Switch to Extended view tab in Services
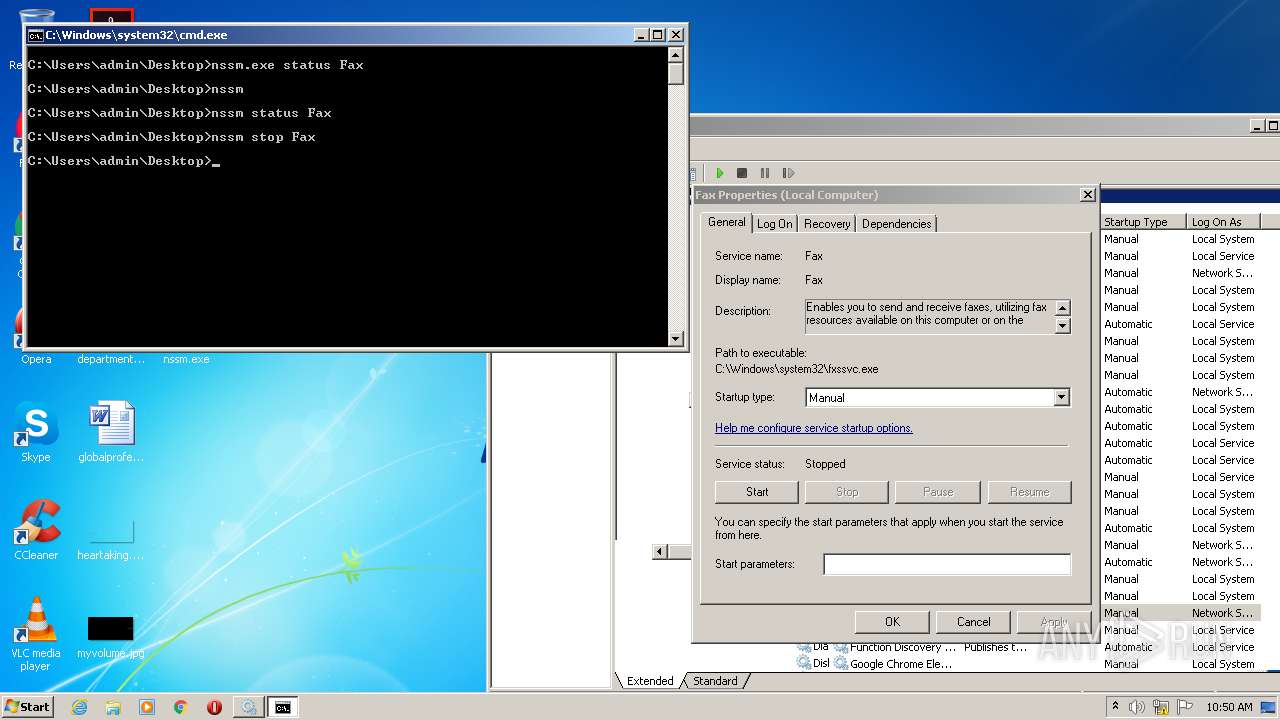Viewport: 1280px width, 720px height. (650, 681)
